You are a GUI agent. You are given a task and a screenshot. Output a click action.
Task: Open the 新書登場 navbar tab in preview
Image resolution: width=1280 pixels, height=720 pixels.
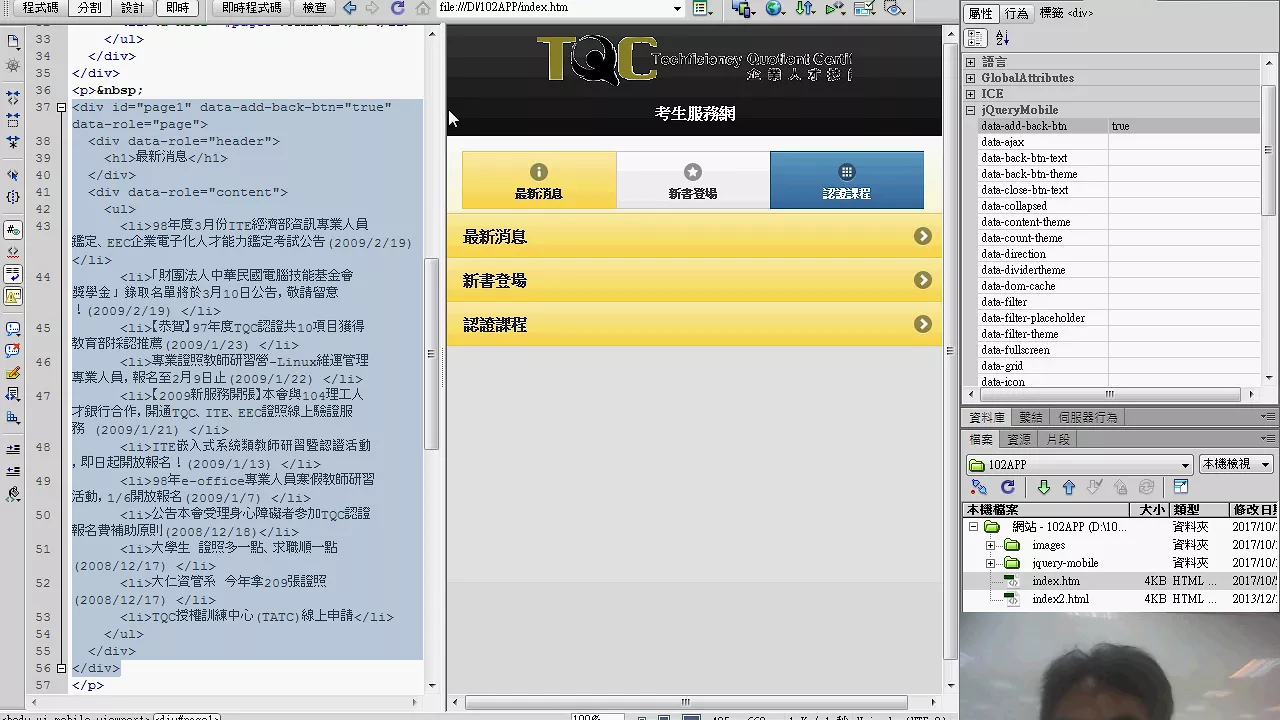[693, 180]
